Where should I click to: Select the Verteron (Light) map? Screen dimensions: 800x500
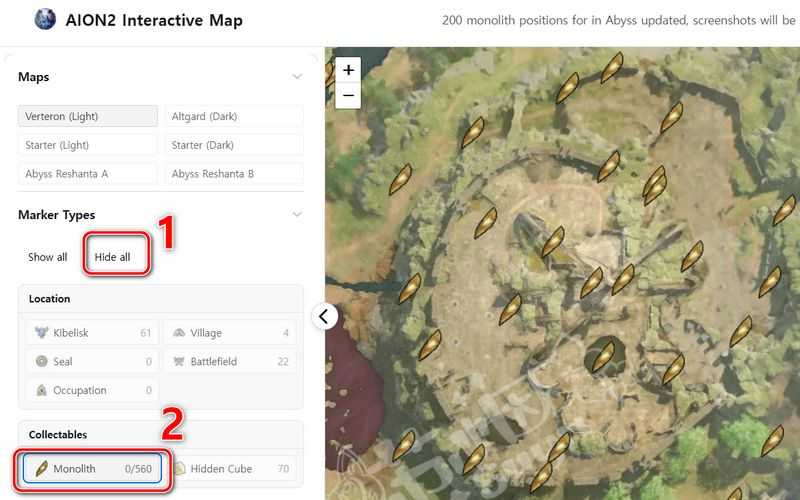point(88,116)
